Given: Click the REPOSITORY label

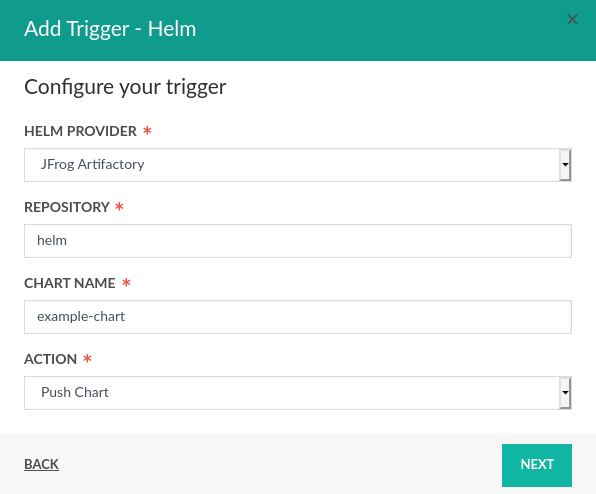Looking at the screenshot, I should click(67, 207).
